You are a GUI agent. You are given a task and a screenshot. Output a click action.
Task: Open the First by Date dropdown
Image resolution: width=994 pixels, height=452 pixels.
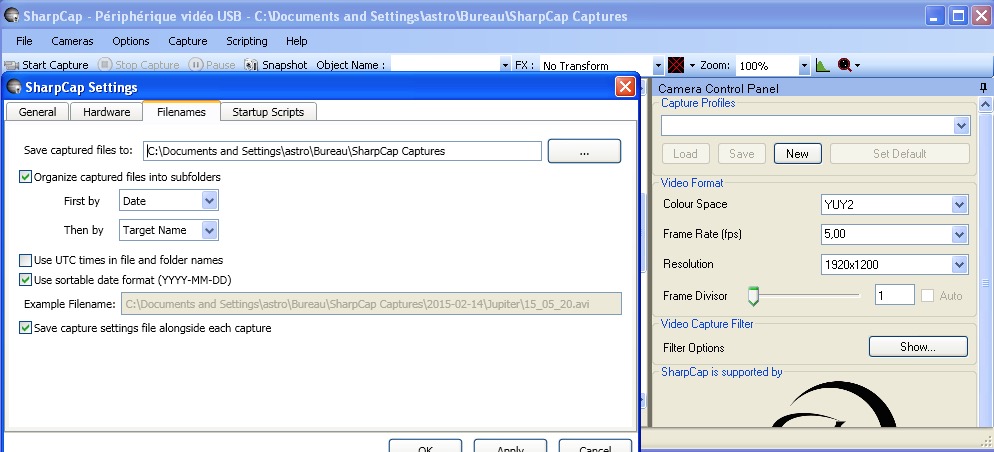209,201
